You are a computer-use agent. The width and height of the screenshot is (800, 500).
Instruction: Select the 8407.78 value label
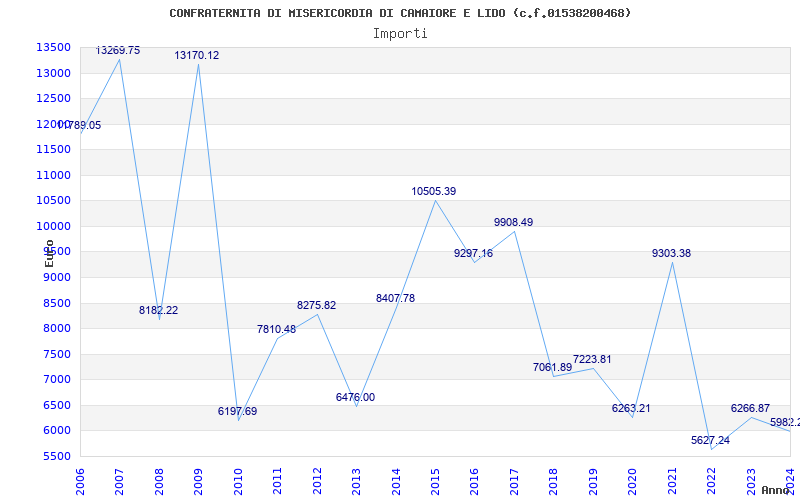pos(395,298)
